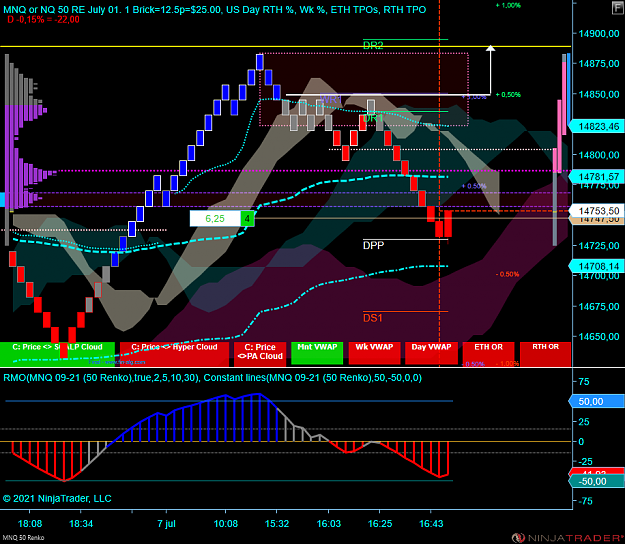Screen dimensions: 625x544
Task: Click the chart title indicator label text
Action: 215,9
